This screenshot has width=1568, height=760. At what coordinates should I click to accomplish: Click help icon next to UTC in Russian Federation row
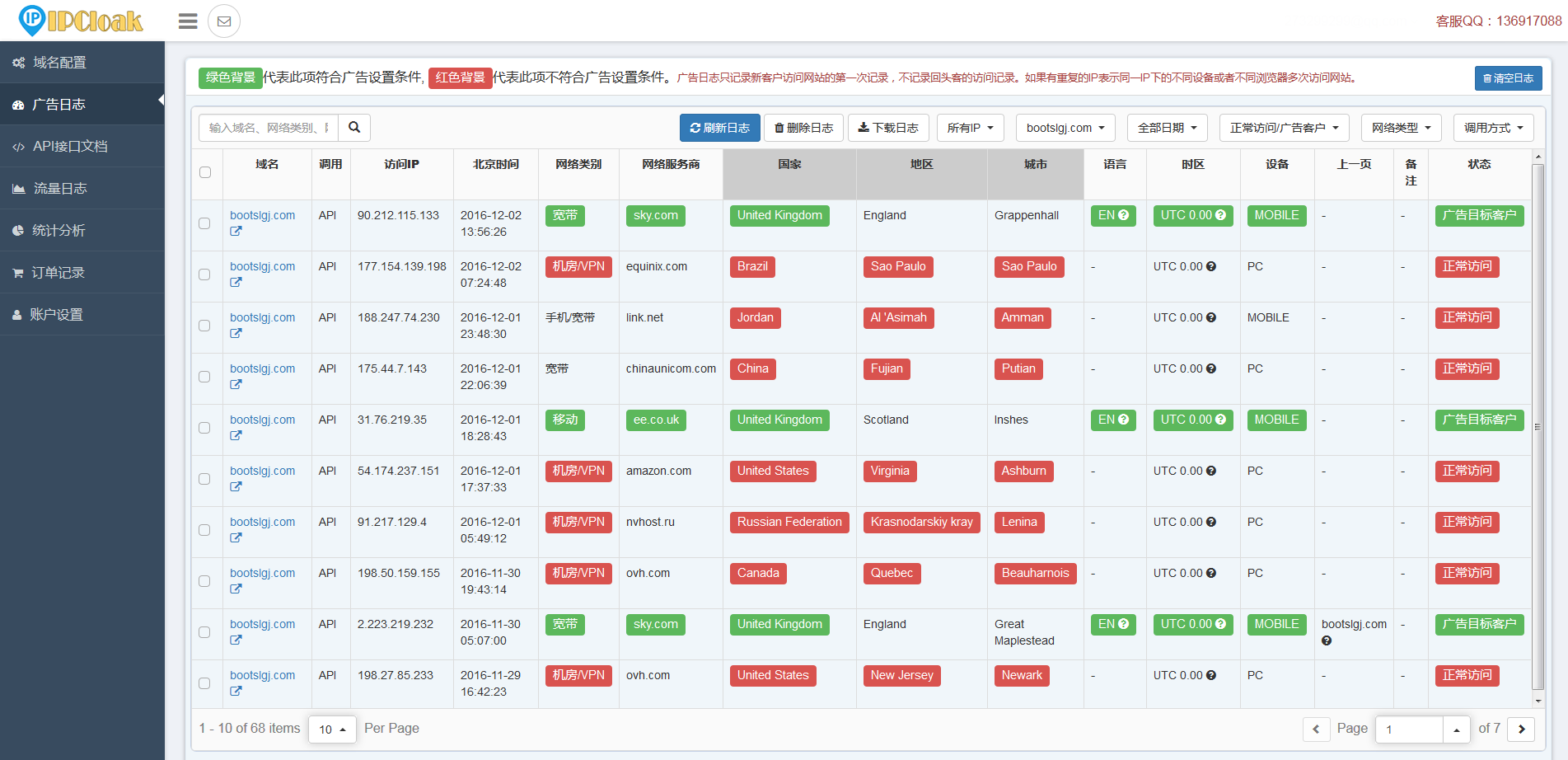1211,523
